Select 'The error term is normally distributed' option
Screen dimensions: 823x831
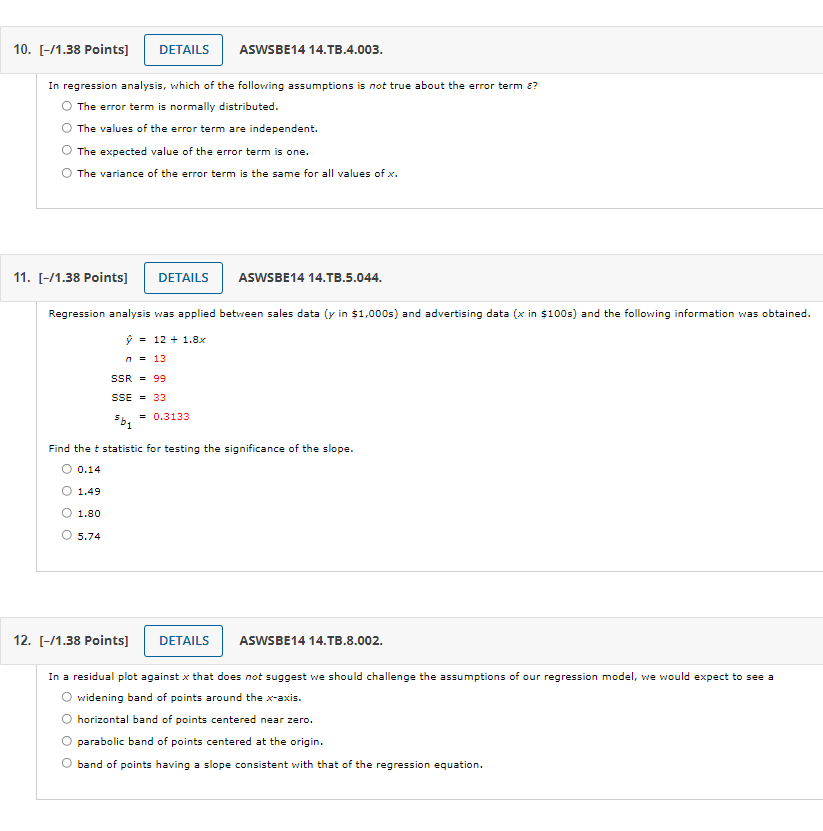[x=66, y=106]
